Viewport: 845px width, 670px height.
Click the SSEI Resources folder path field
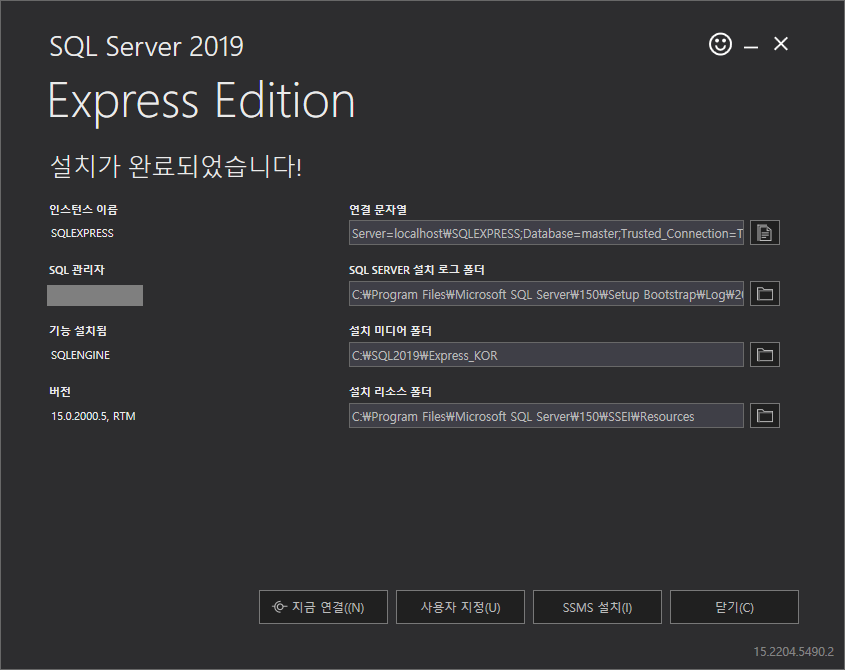[x=546, y=416]
